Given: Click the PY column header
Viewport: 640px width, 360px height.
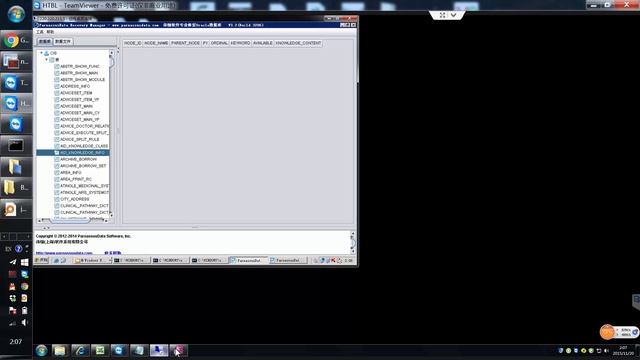Looking at the screenshot, I should tap(205, 43).
